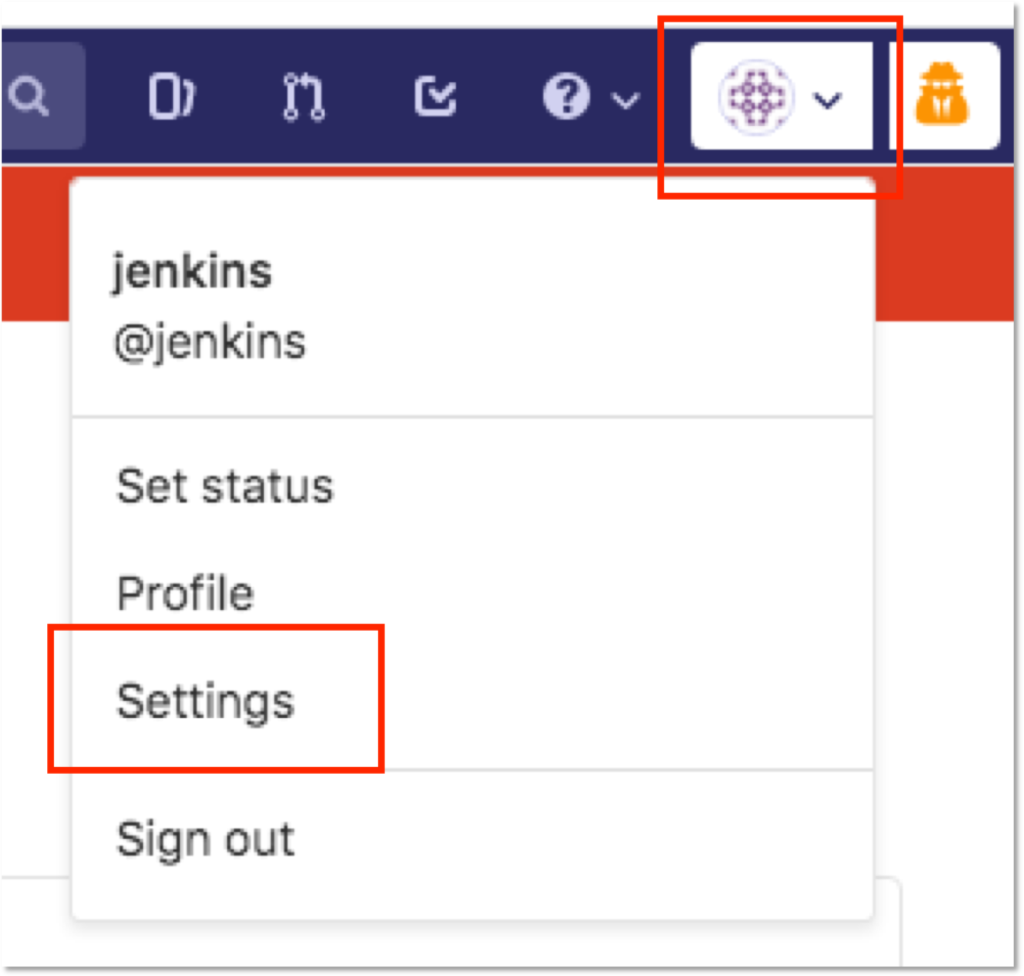Open Profile from the dropdown menu
Viewport: 1024px width, 976px height.
(x=185, y=593)
